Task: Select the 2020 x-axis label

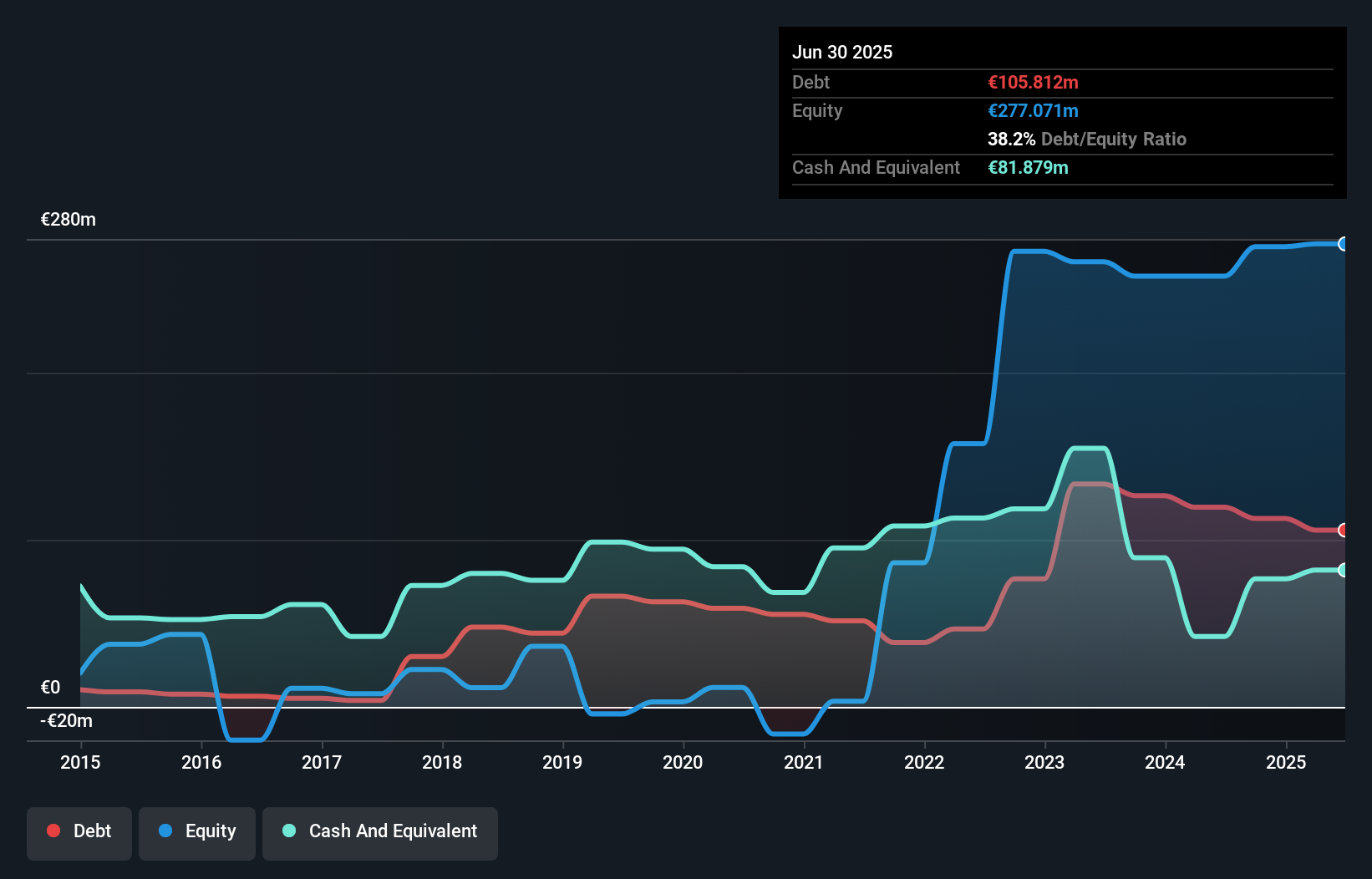Action: 683,762
